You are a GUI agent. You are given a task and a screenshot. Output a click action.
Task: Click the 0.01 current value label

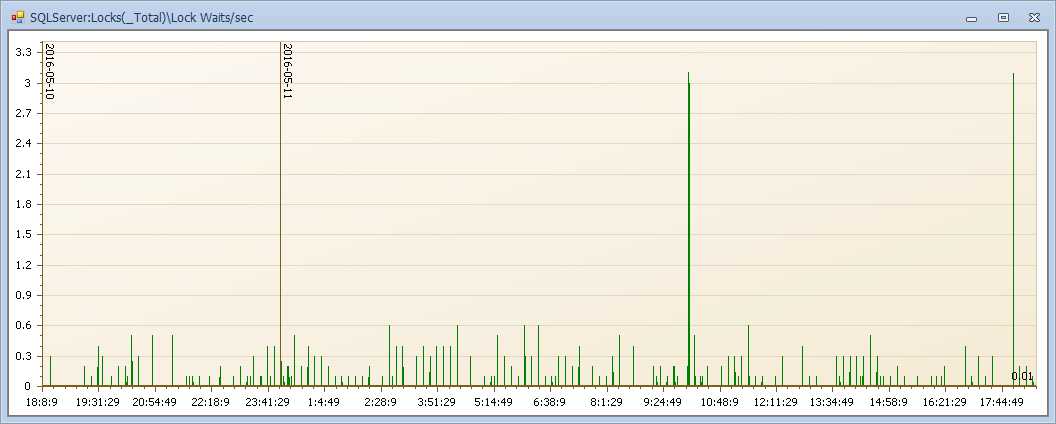(1022, 376)
